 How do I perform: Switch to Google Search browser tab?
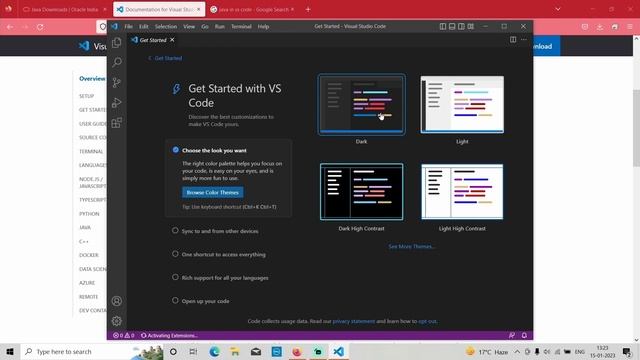(x=253, y=9)
